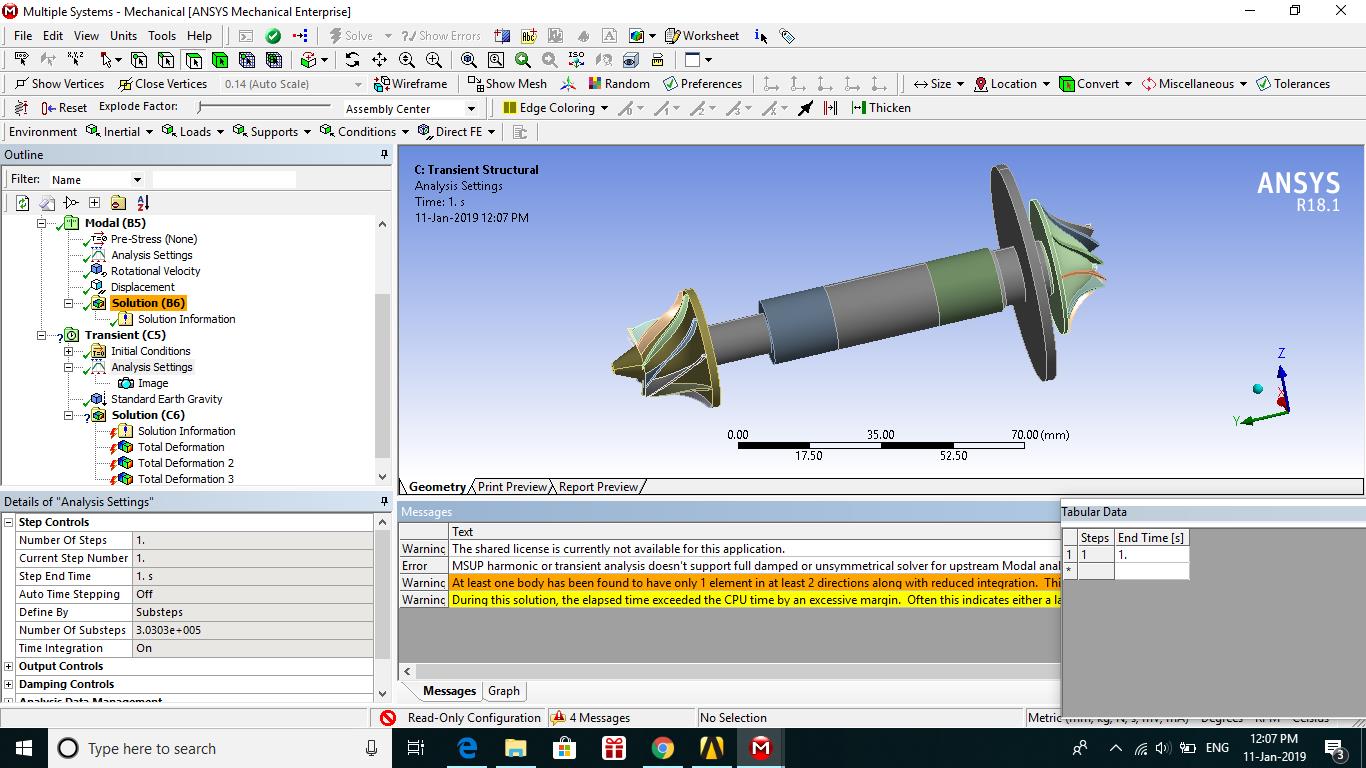
Task: Click the coordinate triad icon near Show Mesh
Action: click(x=568, y=84)
